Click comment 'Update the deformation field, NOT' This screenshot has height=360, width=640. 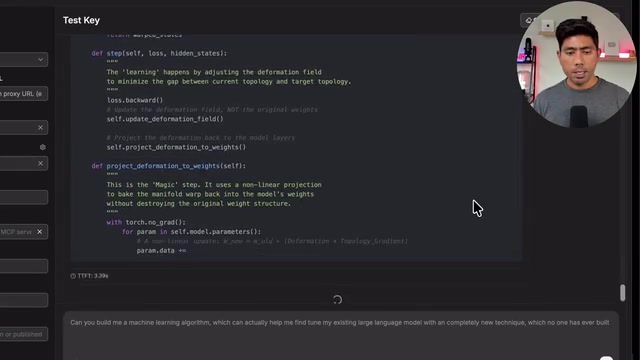[212, 110]
